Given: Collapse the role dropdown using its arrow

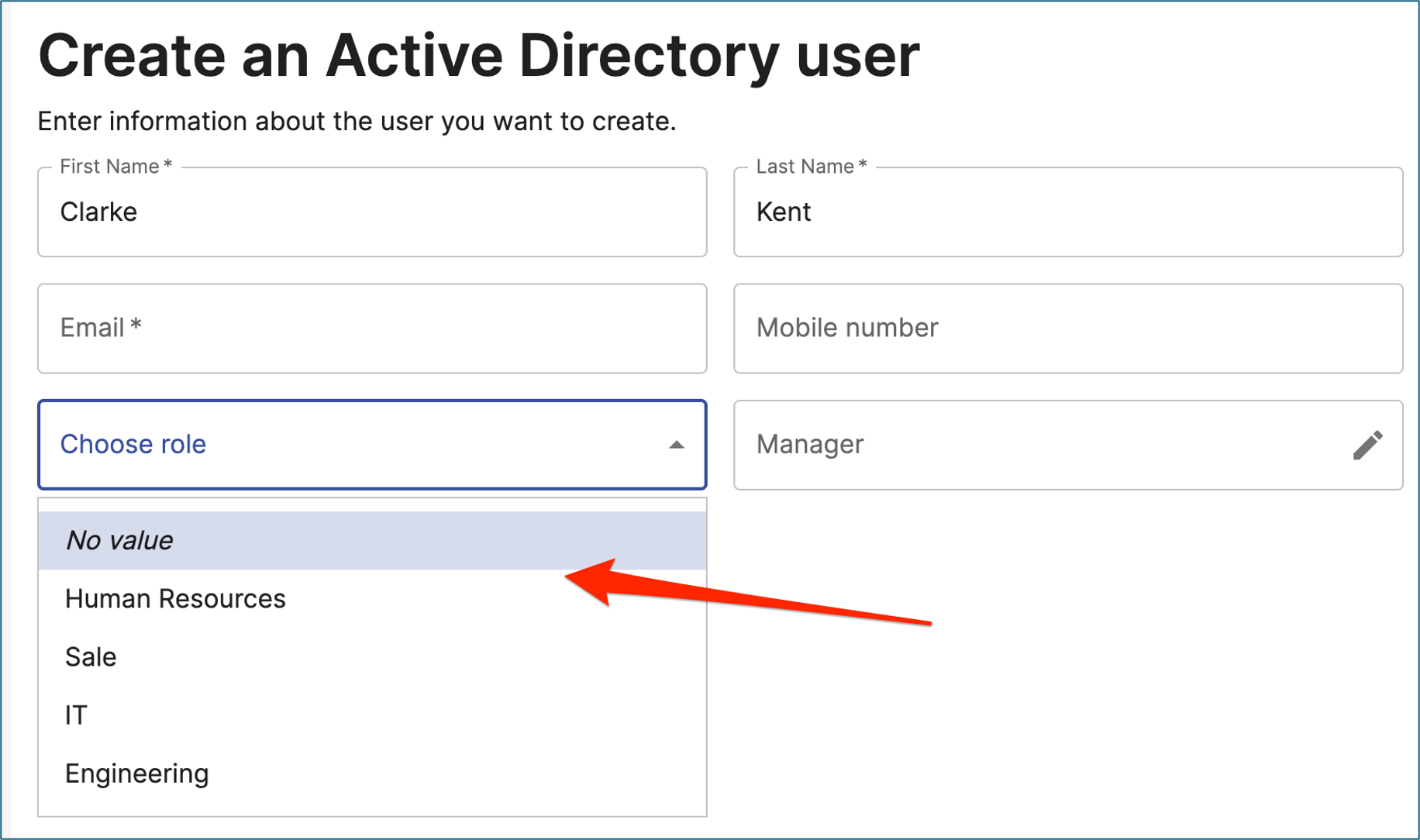Looking at the screenshot, I should coord(676,445).
